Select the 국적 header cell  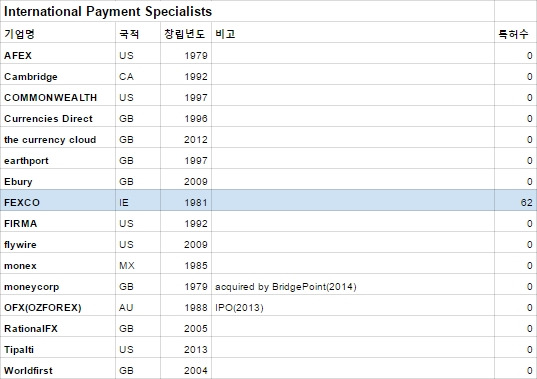(138, 34)
